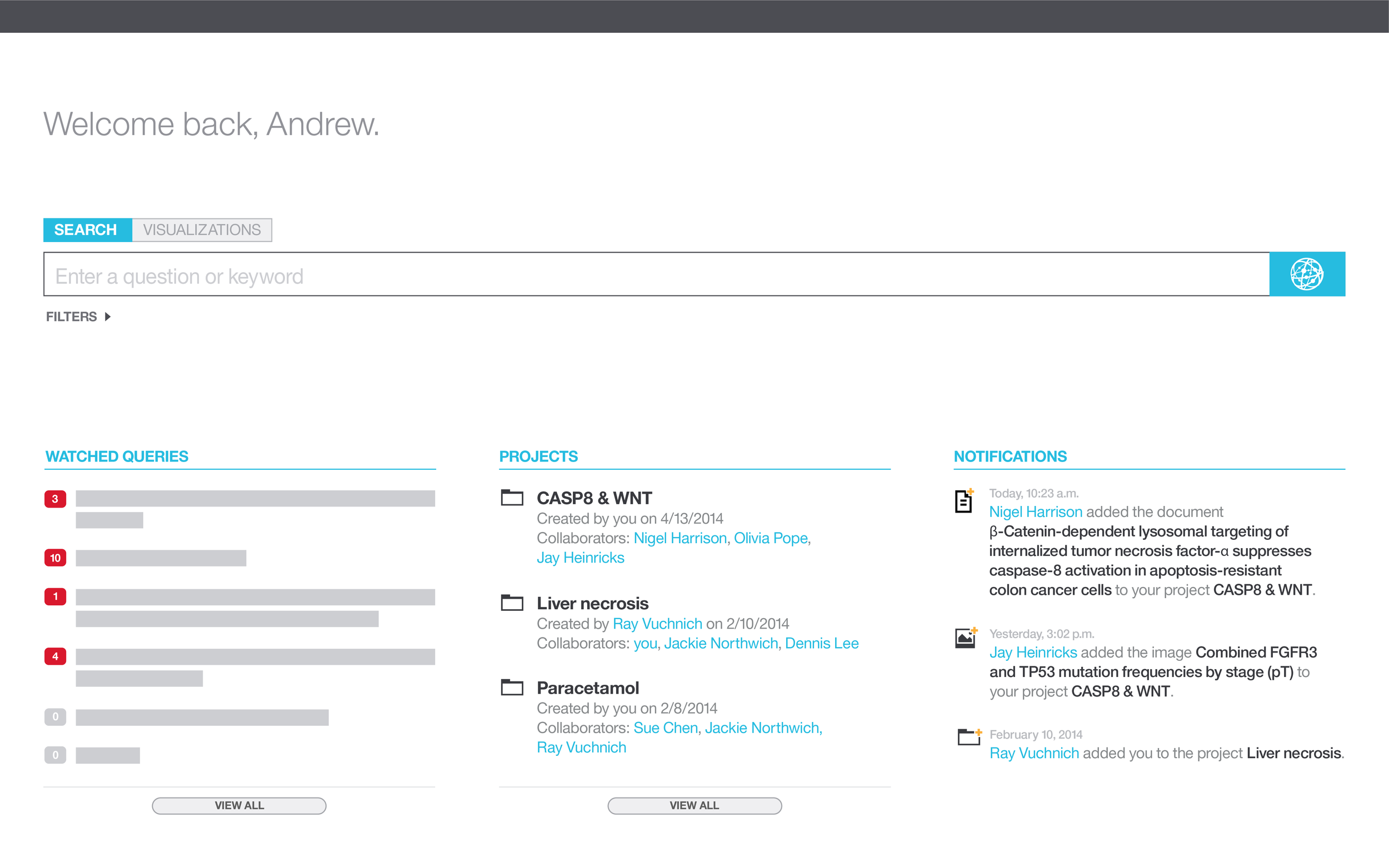1389x868 pixels.
Task: Click the Liver necrosis folder icon
Action: pos(512,602)
